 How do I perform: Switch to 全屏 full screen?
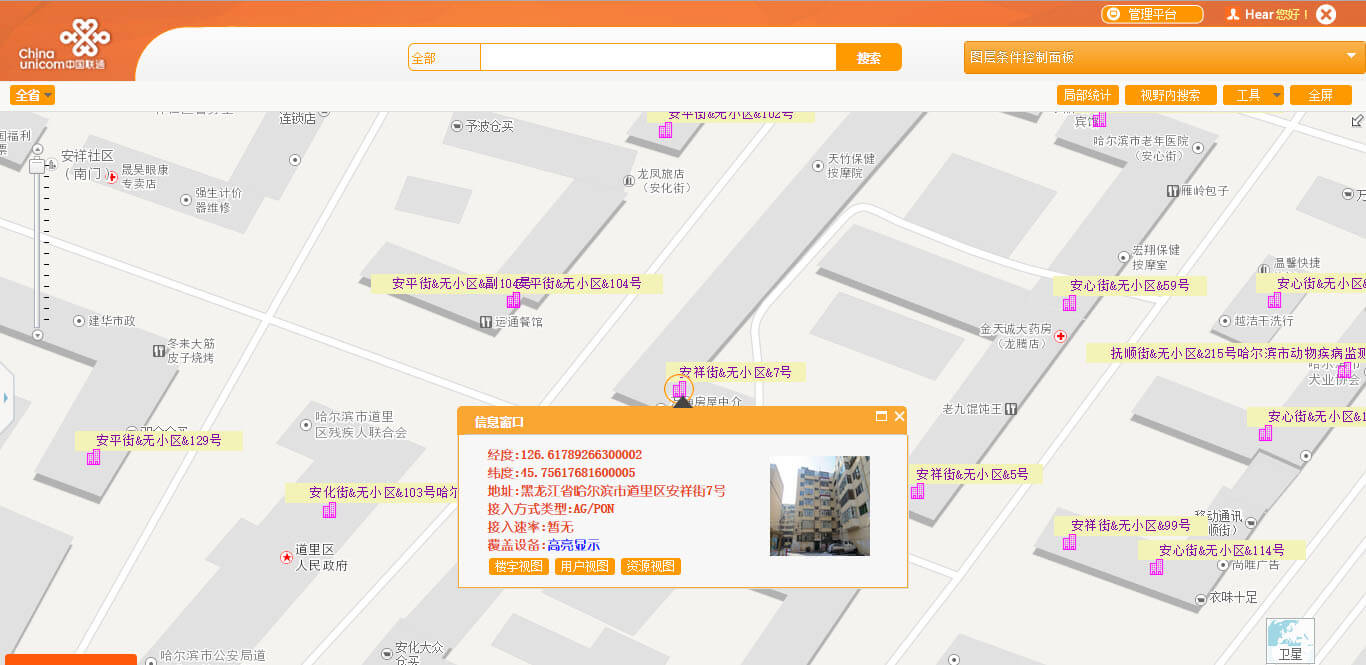coord(1320,95)
